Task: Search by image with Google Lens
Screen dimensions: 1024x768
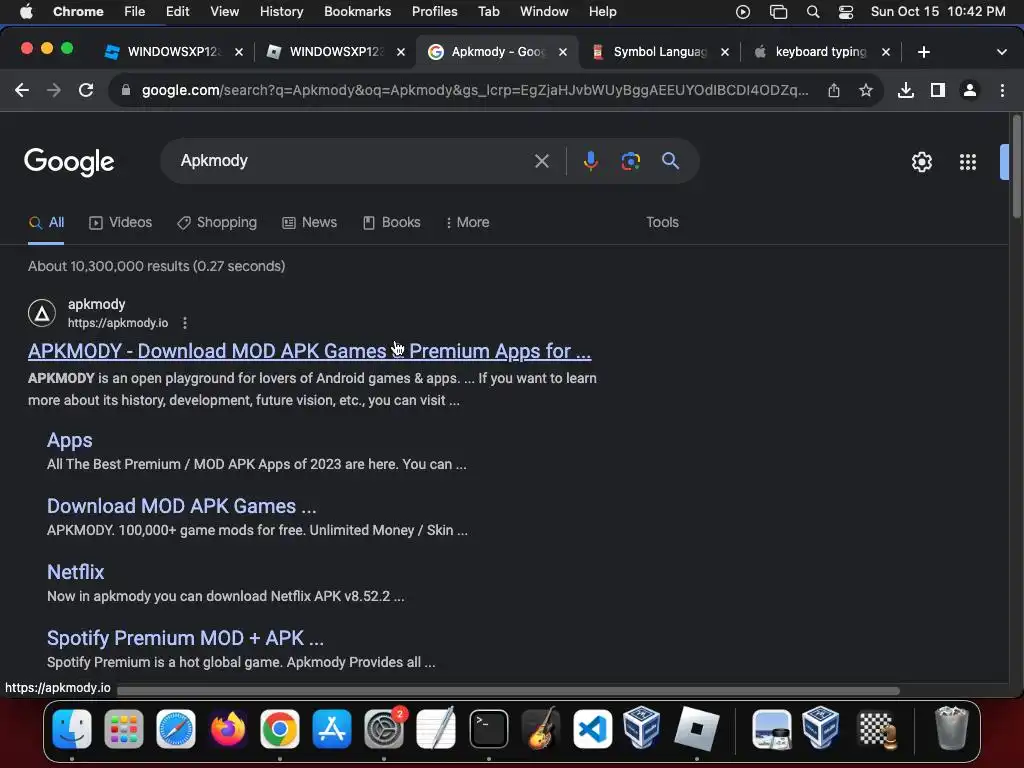Action: 630,161
